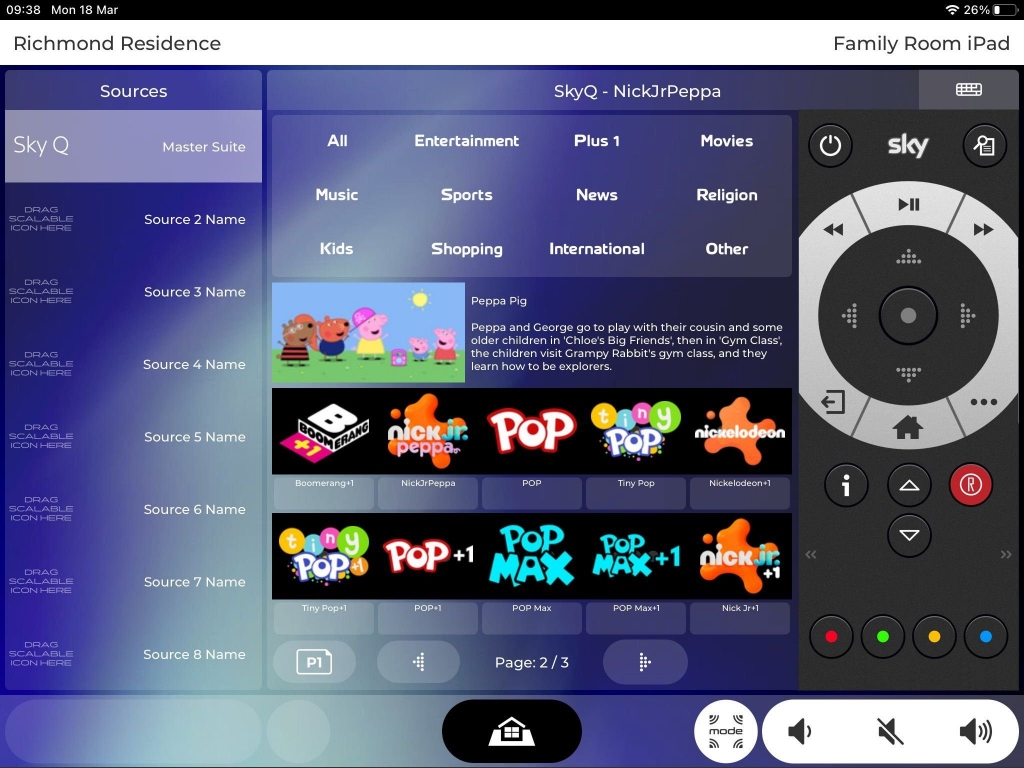1024x768 pixels.
Task: Open the search icon on the Sky remote
Action: tap(985, 145)
